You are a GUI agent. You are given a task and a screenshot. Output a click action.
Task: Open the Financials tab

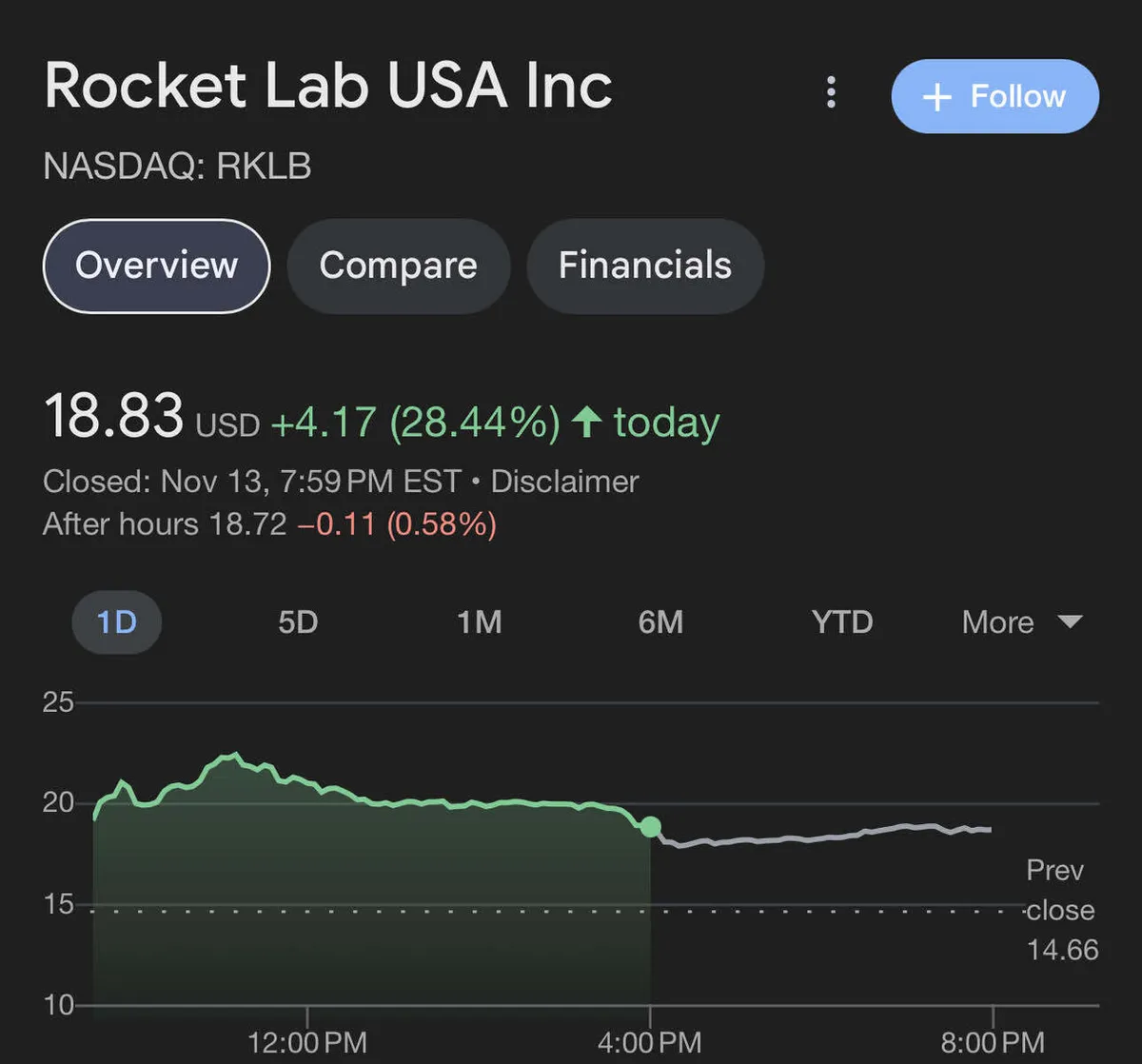pyautogui.click(x=644, y=266)
